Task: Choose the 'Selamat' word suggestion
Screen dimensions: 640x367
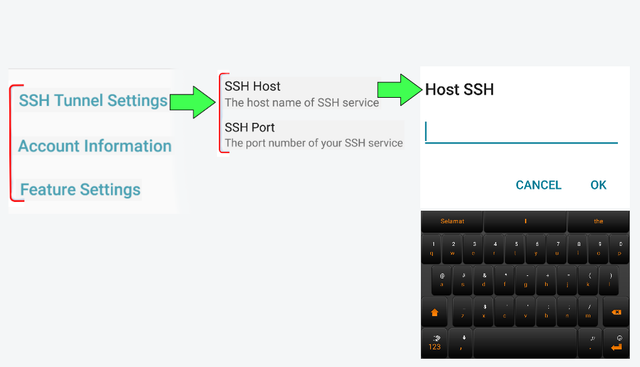Action: tap(452, 221)
